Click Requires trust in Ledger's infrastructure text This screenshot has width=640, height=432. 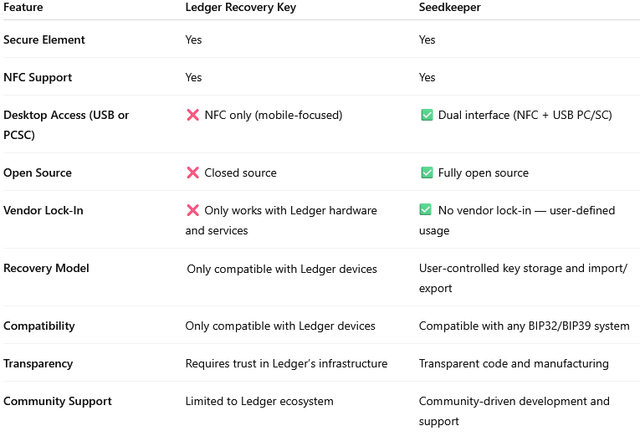pyautogui.click(x=286, y=363)
